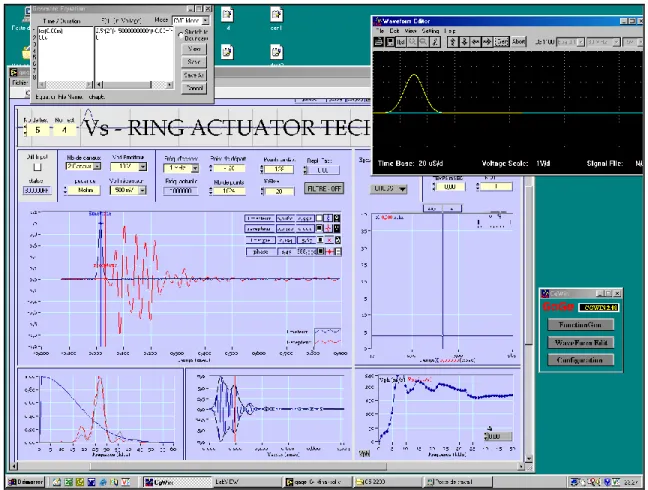Open the top voltage range dropdown showing V

(x=128, y=167)
